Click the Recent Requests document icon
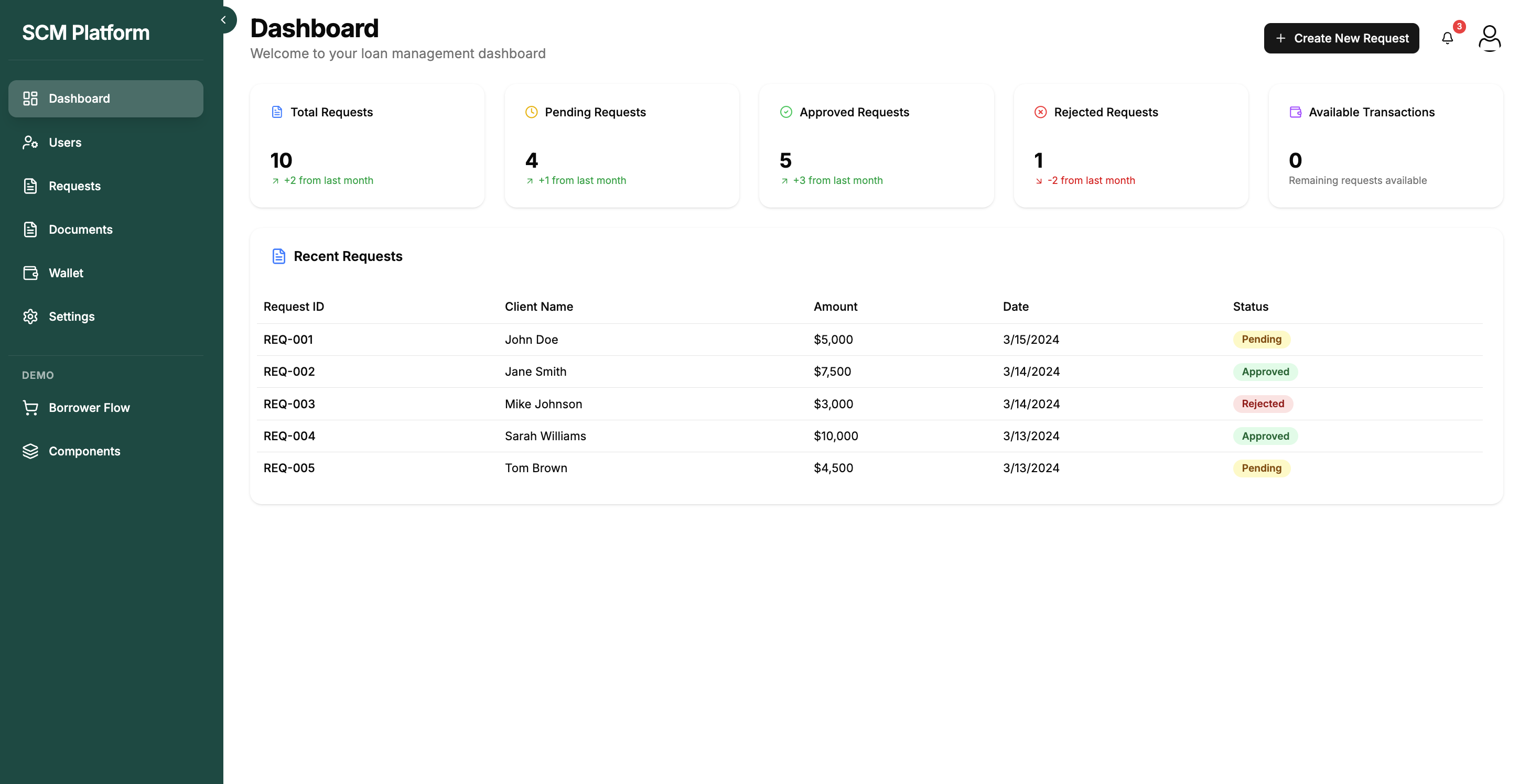The image size is (1530, 784). pos(278,256)
